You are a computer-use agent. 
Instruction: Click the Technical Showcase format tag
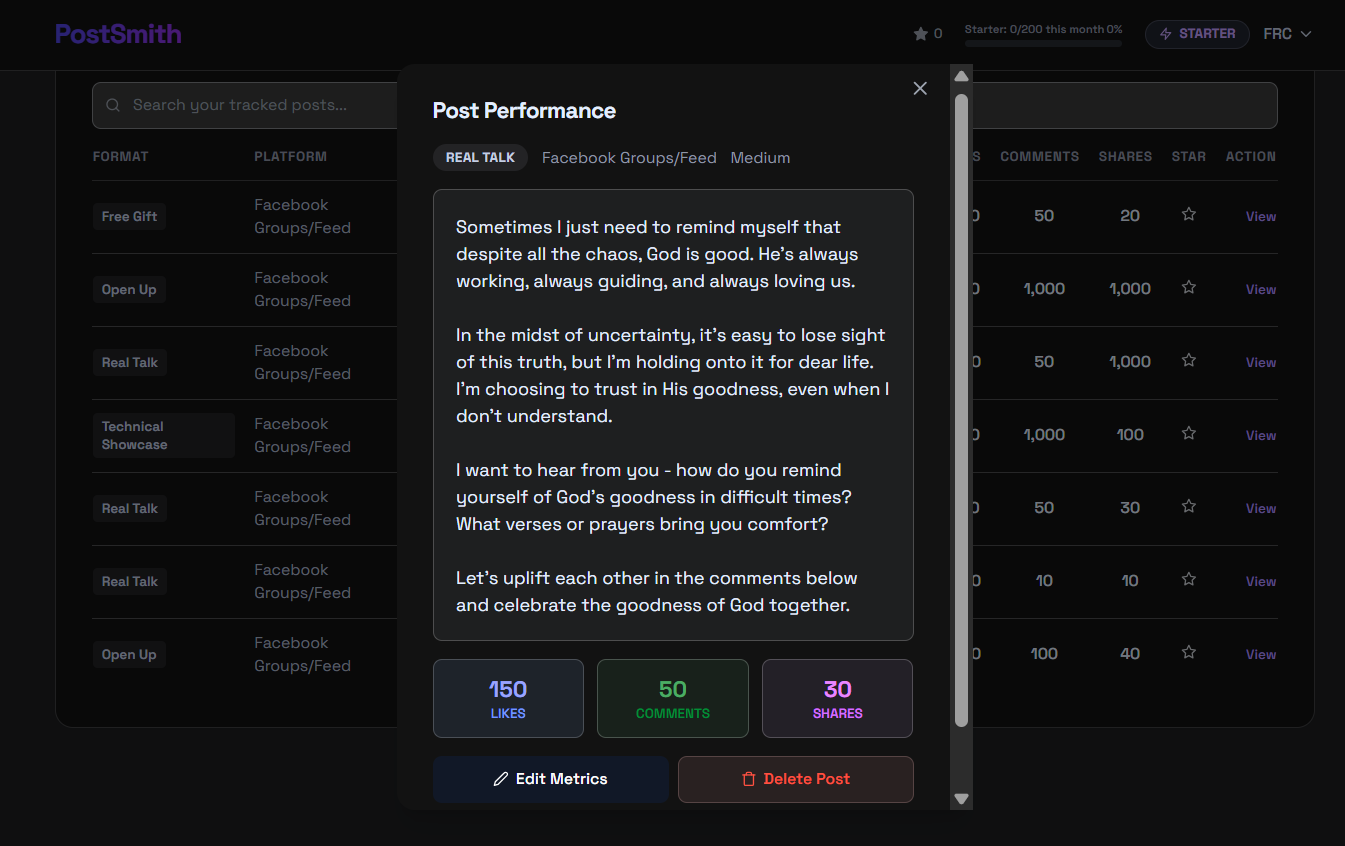point(164,436)
